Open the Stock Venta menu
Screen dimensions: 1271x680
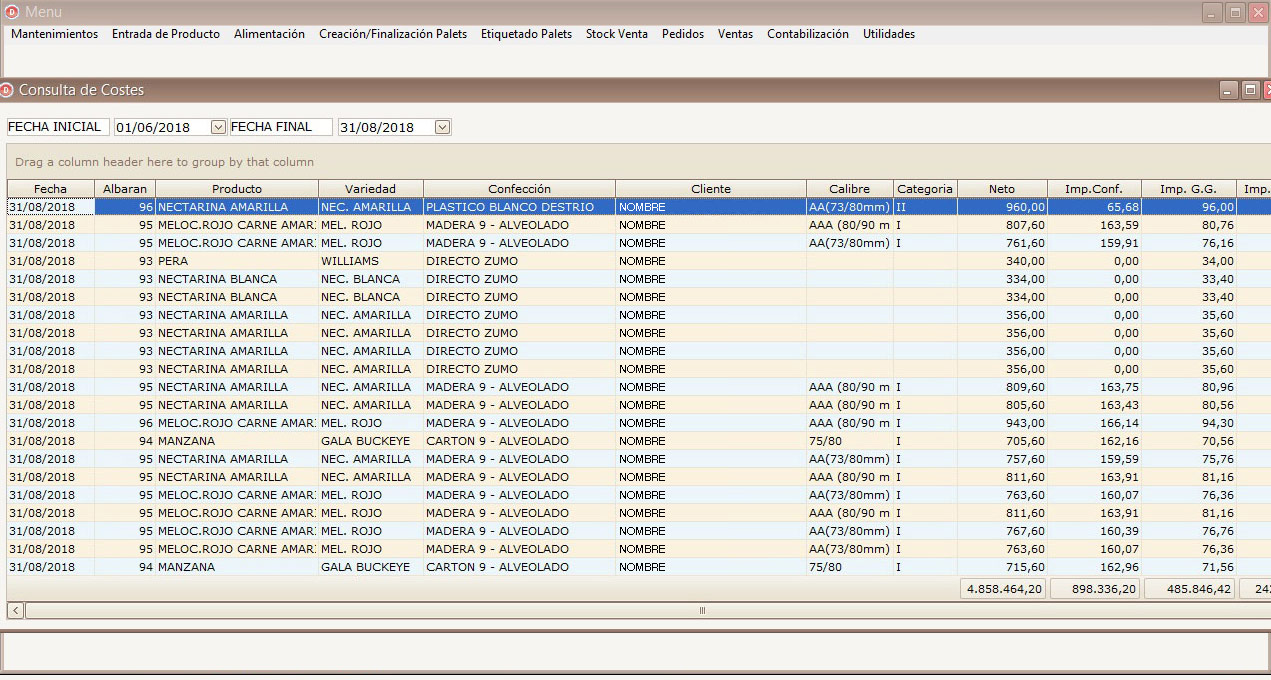[617, 34]
